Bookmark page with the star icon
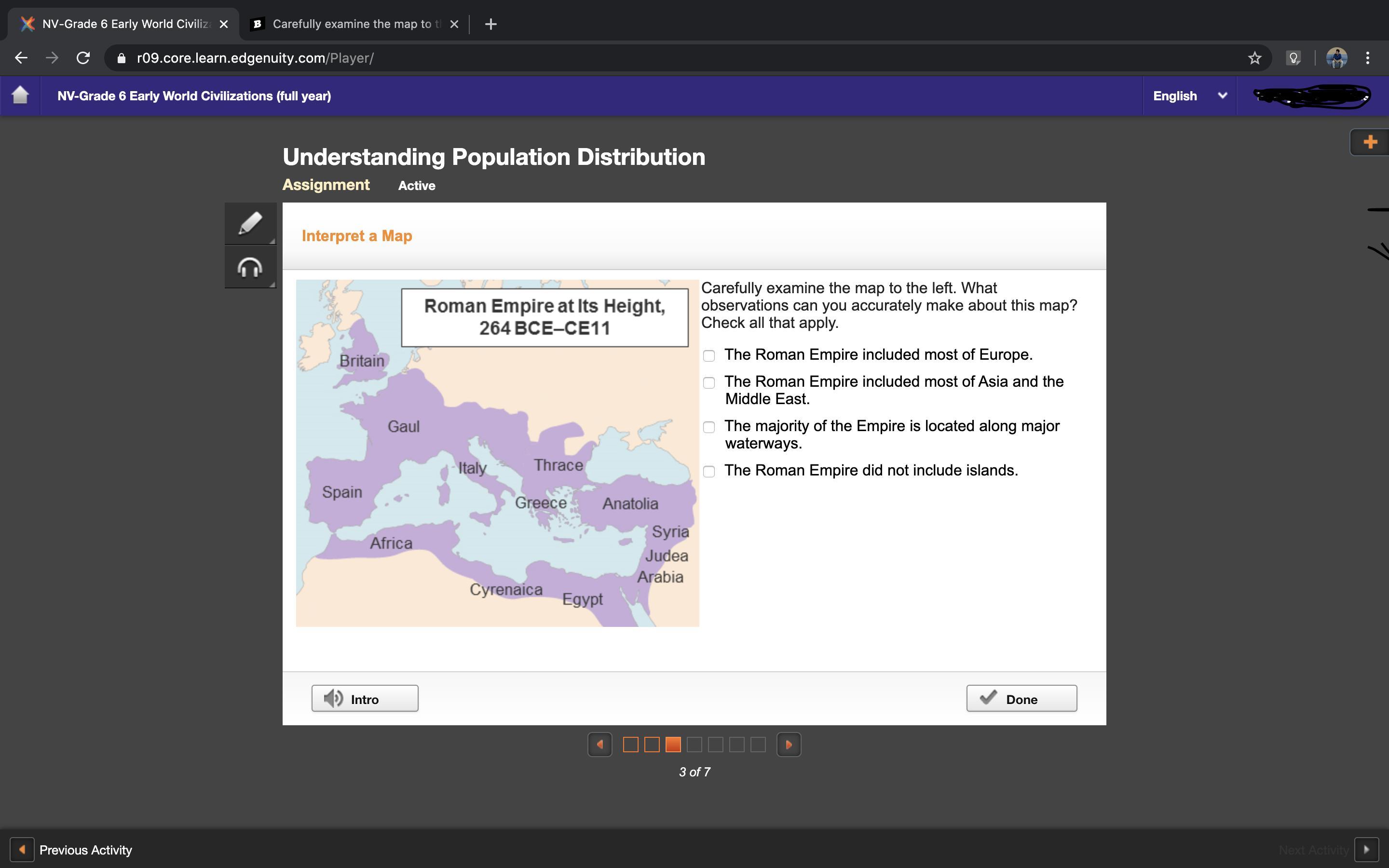The image size is (1389, 868). (x=1254, y=58)
